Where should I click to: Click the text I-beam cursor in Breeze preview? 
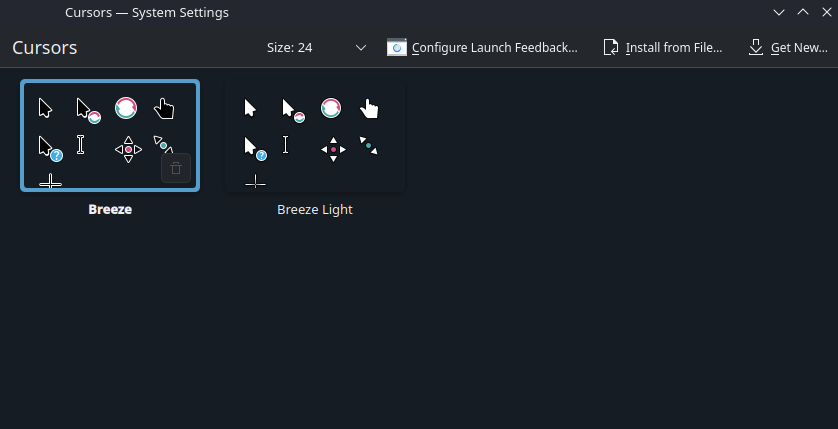pos(81,144)
